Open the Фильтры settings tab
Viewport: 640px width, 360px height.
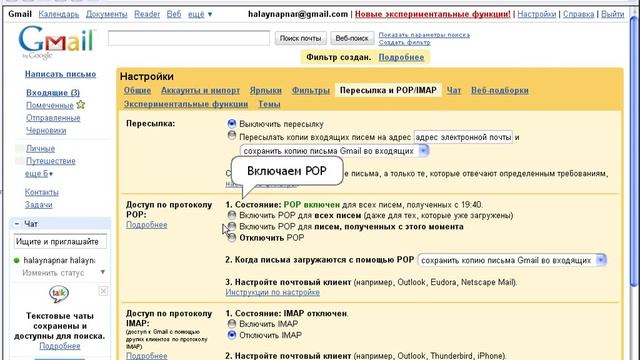(311, 91)
